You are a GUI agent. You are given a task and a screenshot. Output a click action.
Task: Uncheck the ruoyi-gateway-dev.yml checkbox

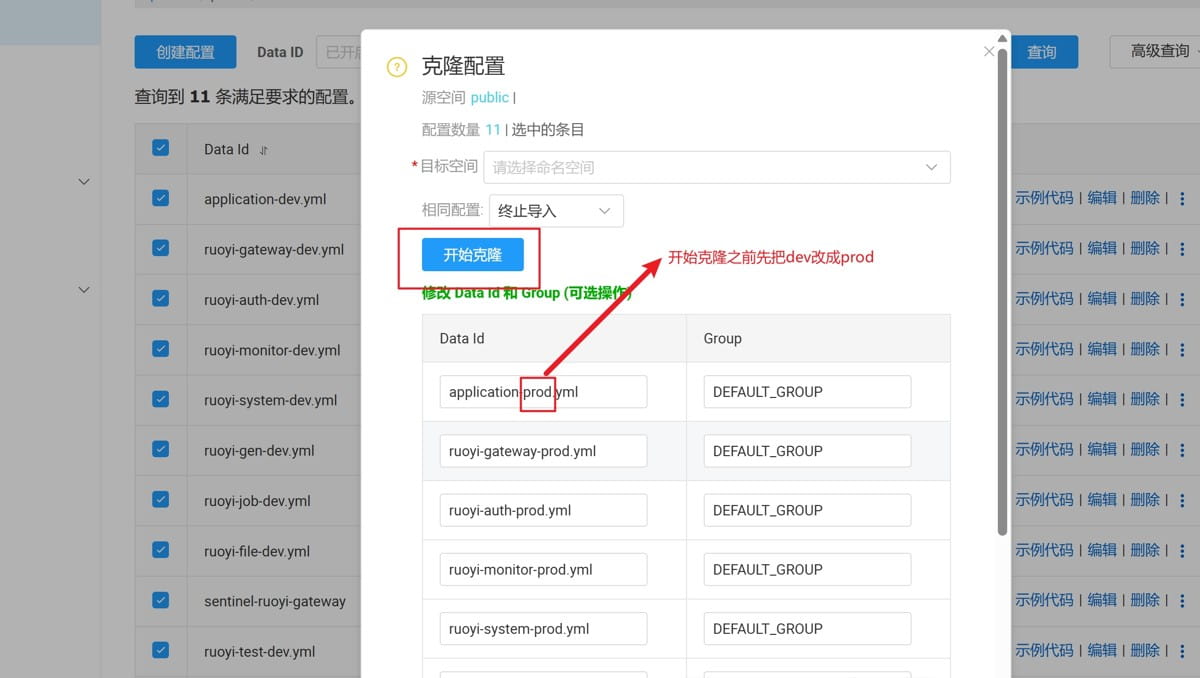160,248
